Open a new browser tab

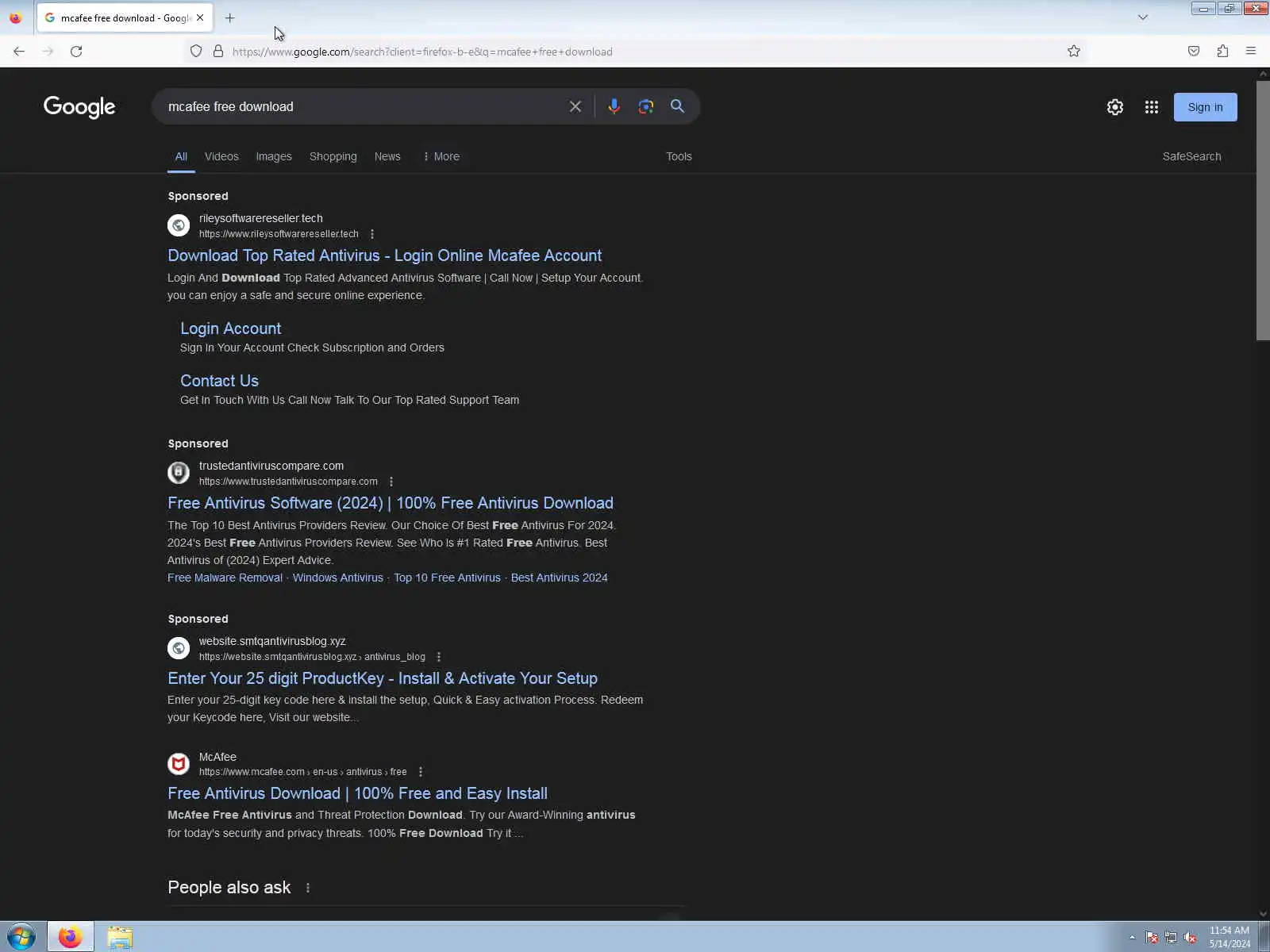[x=230, y=17]
